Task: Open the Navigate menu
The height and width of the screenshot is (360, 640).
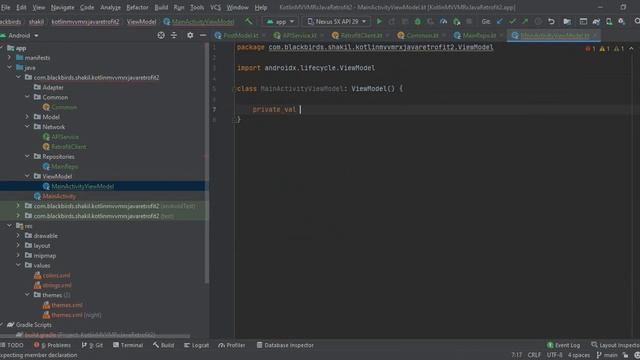Action: pyautogui.click(x=62, y=7)
